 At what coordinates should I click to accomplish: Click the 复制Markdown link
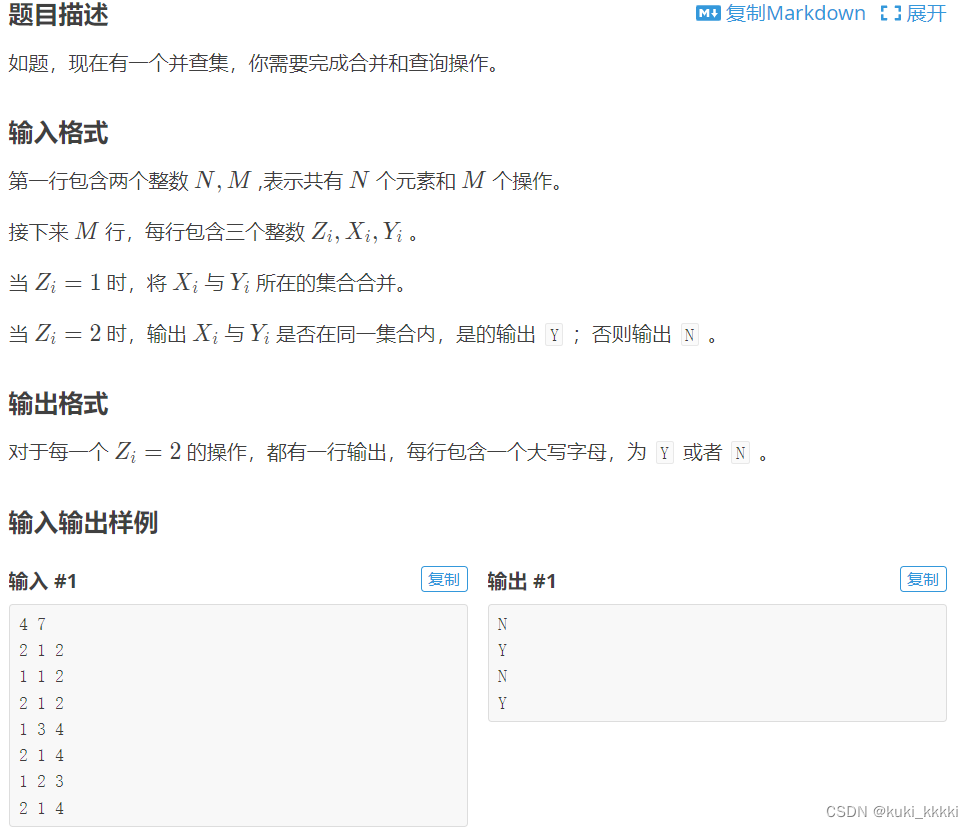click(x=795, y=13)
